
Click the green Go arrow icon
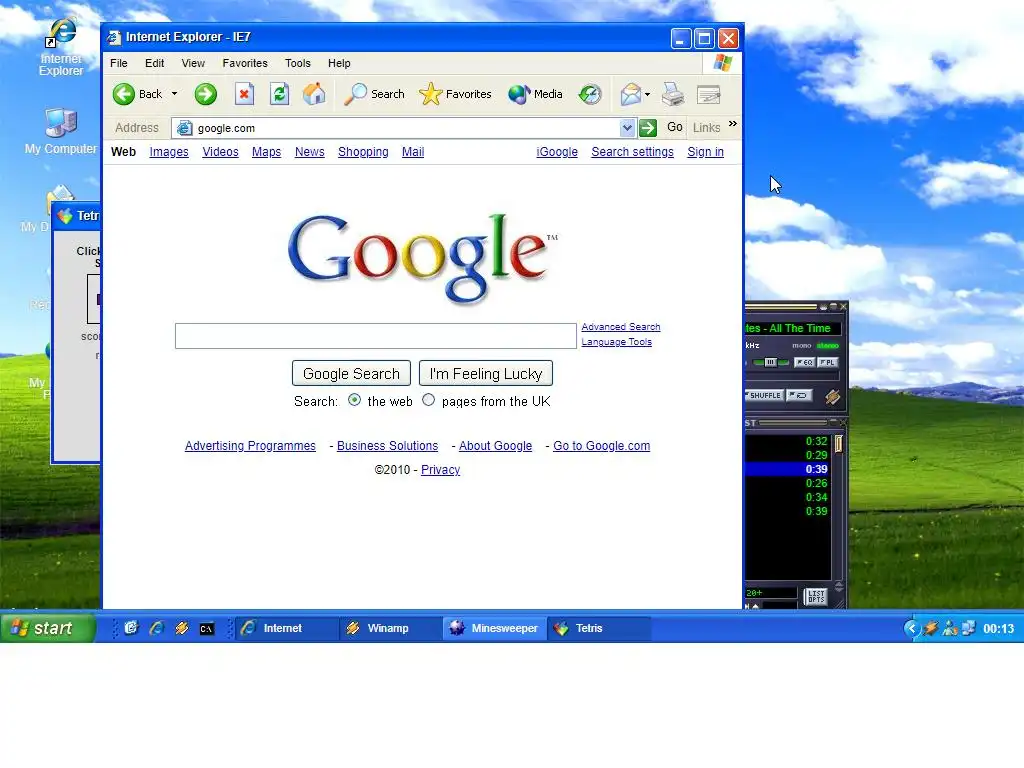(648, 128)
